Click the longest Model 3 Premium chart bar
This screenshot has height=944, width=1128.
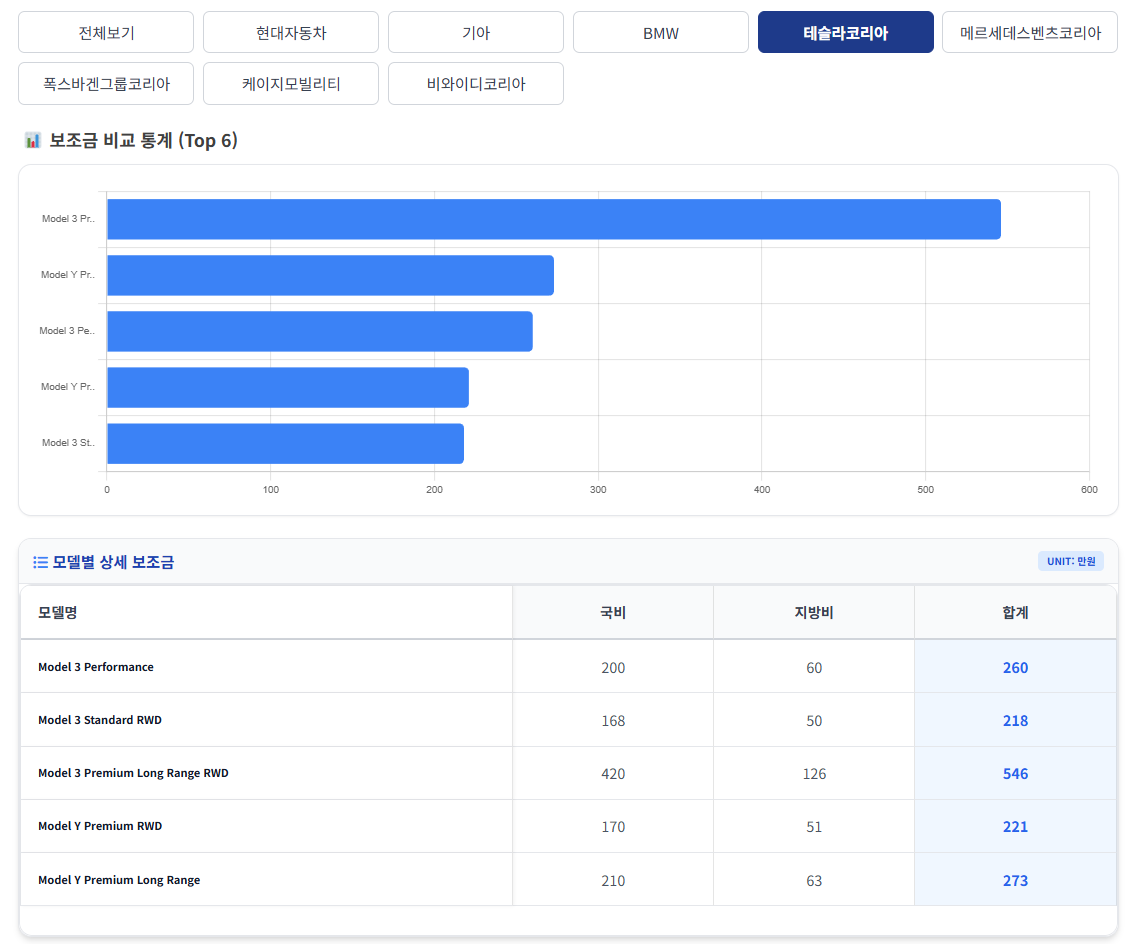click(553, 219)
